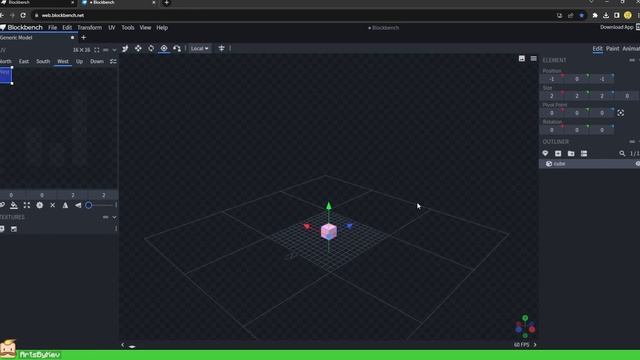Open the Tools menu
This screenshot has width=640, height=360.
[x=128, y=27]
